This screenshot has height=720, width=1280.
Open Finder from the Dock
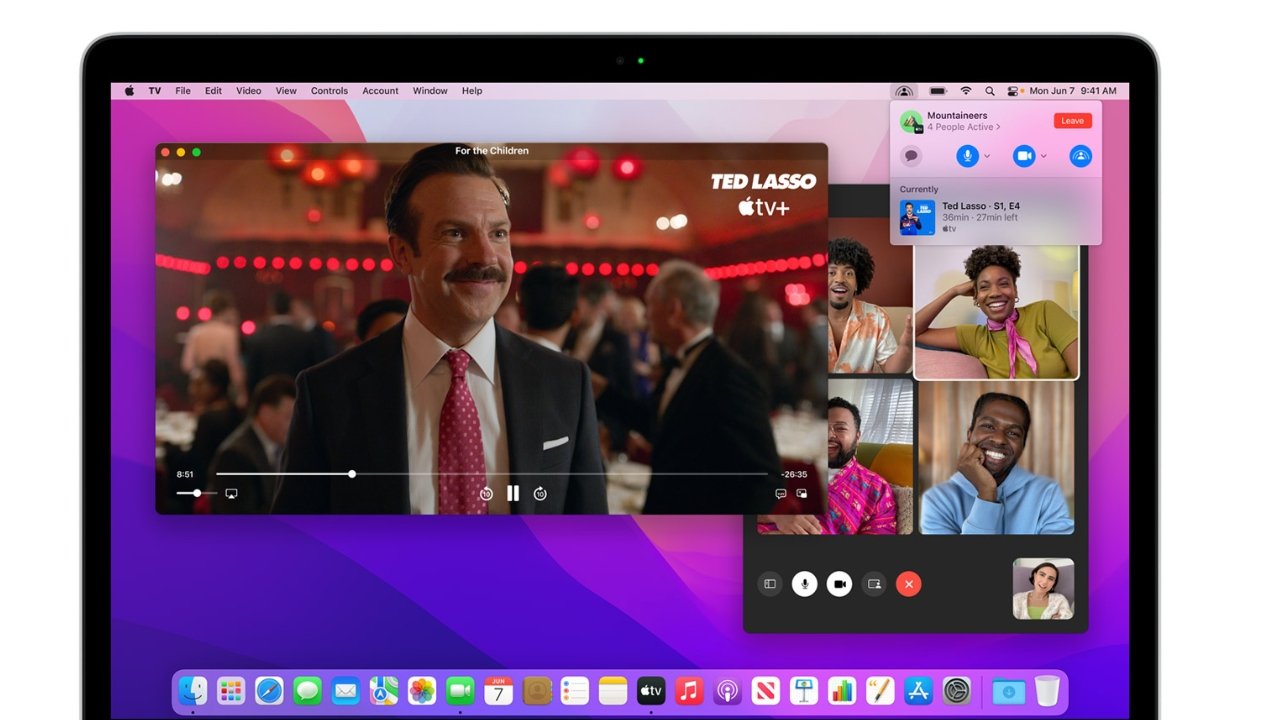192,690
